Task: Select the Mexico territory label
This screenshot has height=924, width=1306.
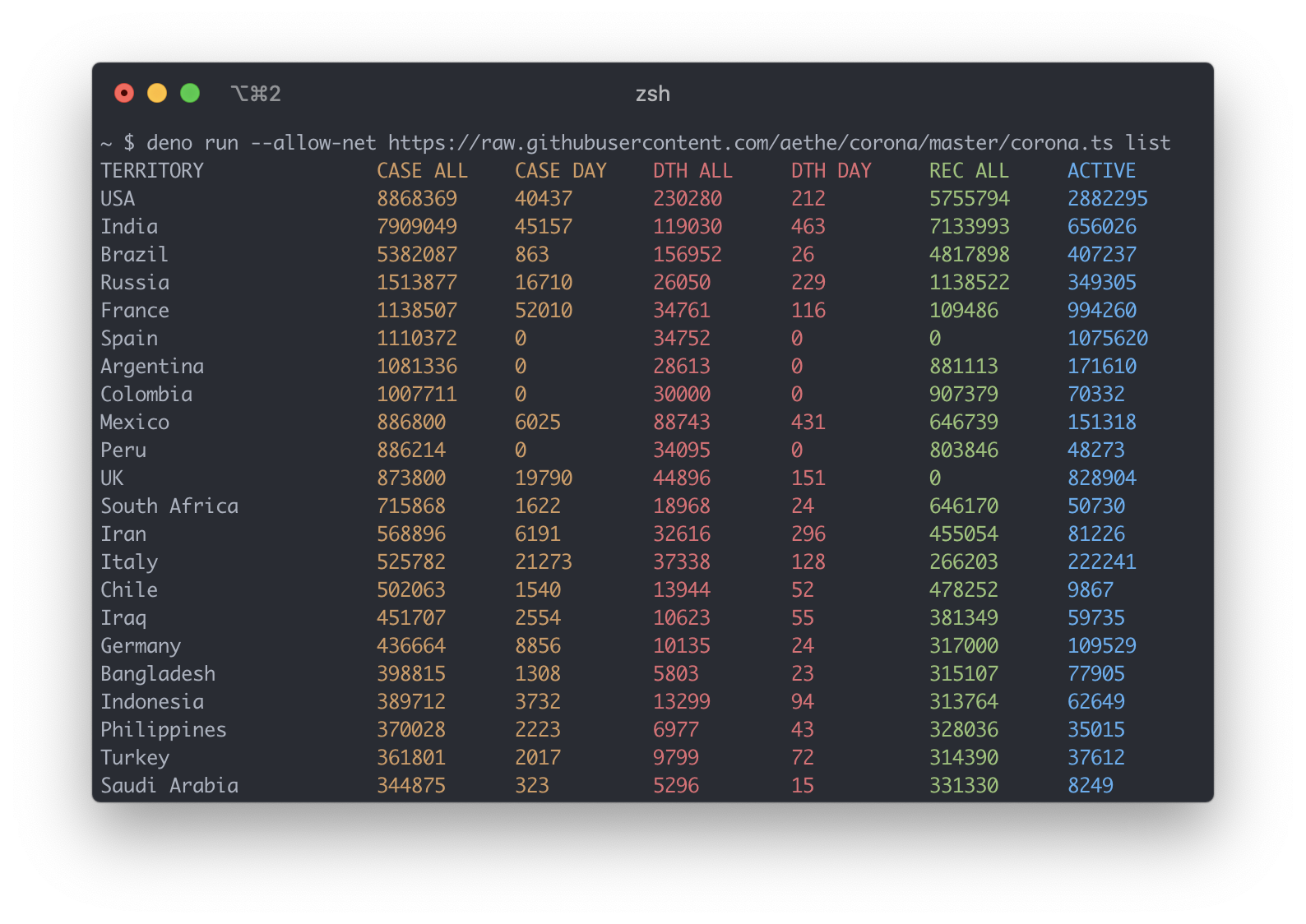Action: tap(135, 423)
